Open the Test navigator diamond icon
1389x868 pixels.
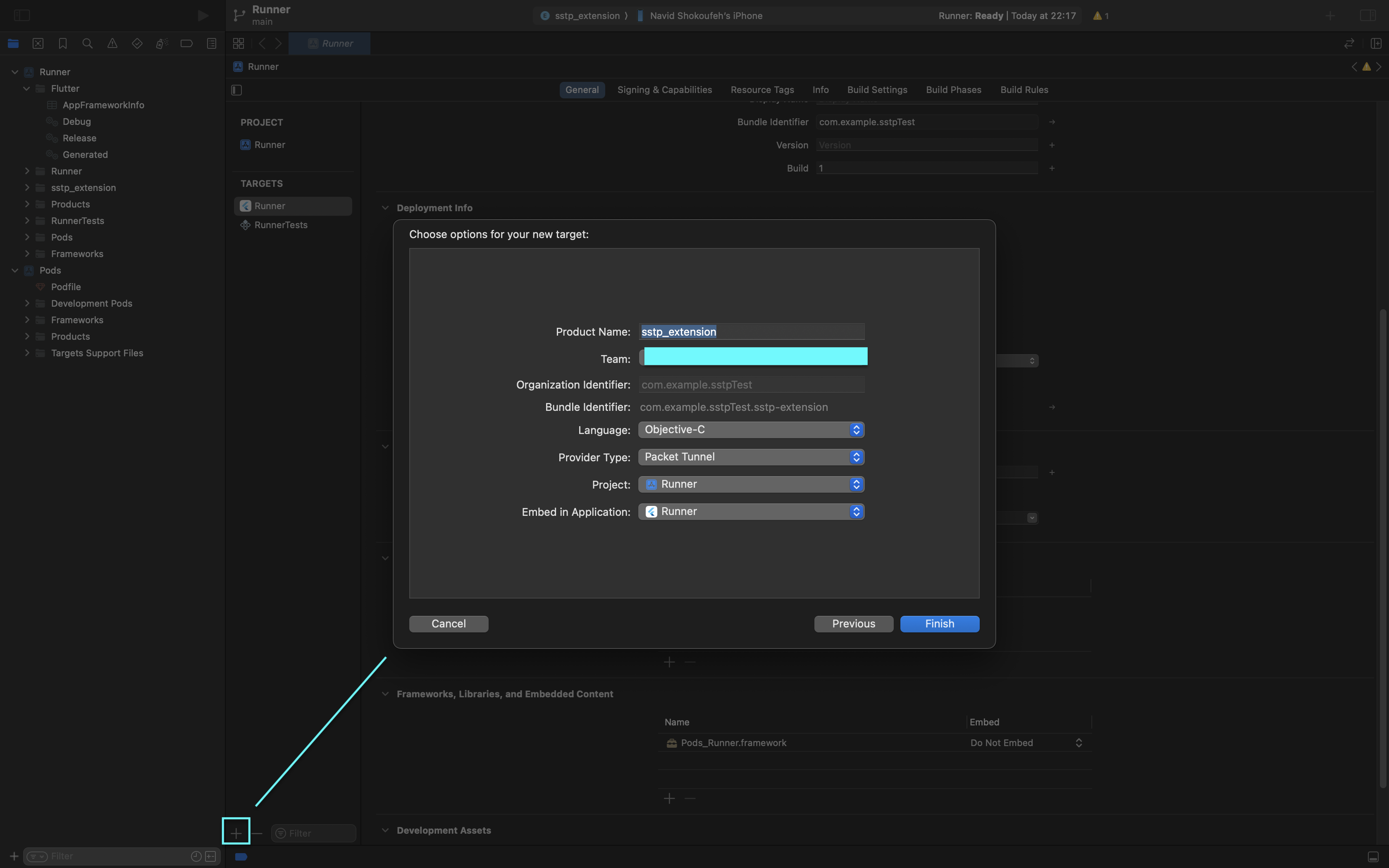(136, 43)
